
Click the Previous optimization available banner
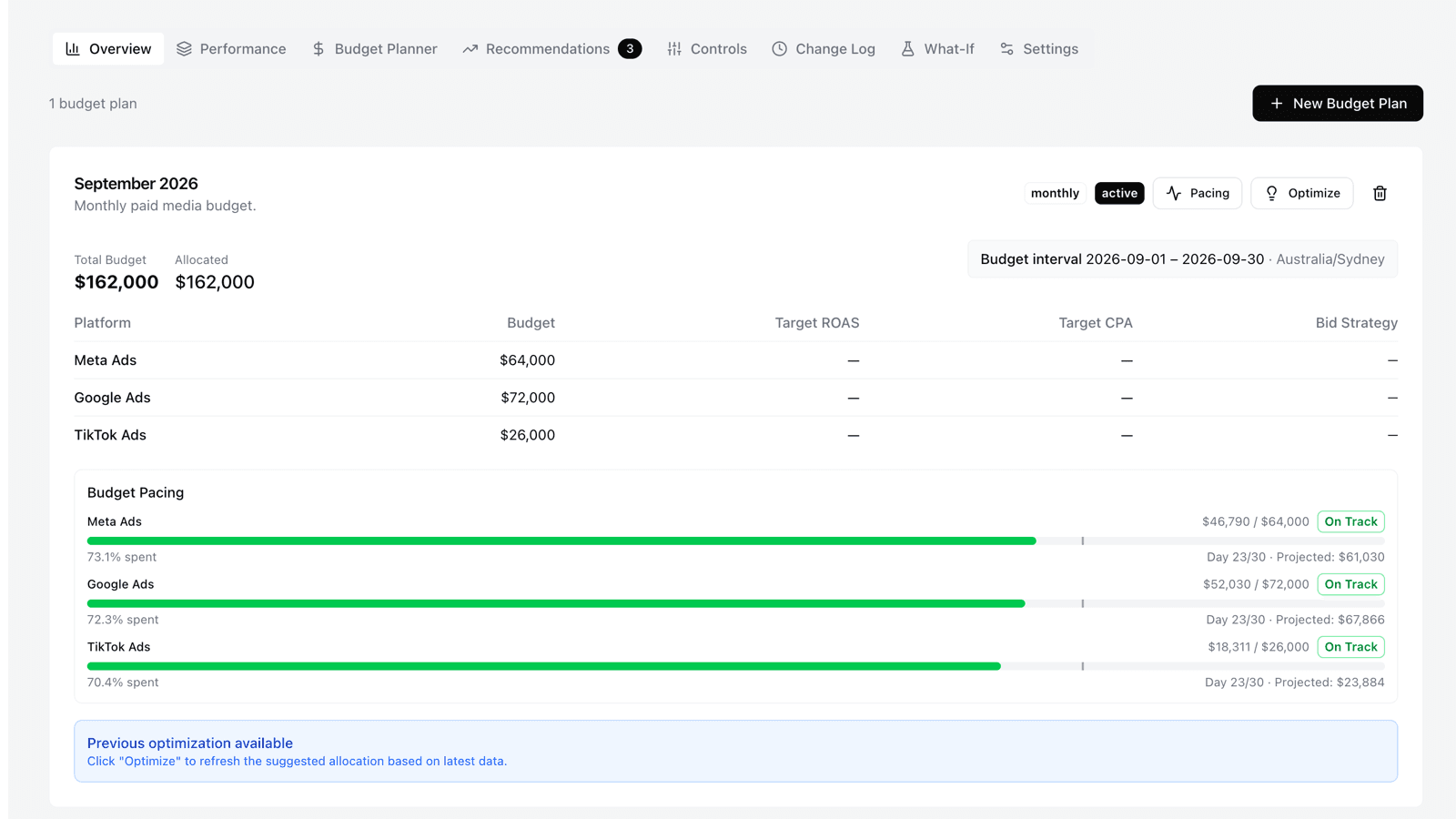pos(735,751)
